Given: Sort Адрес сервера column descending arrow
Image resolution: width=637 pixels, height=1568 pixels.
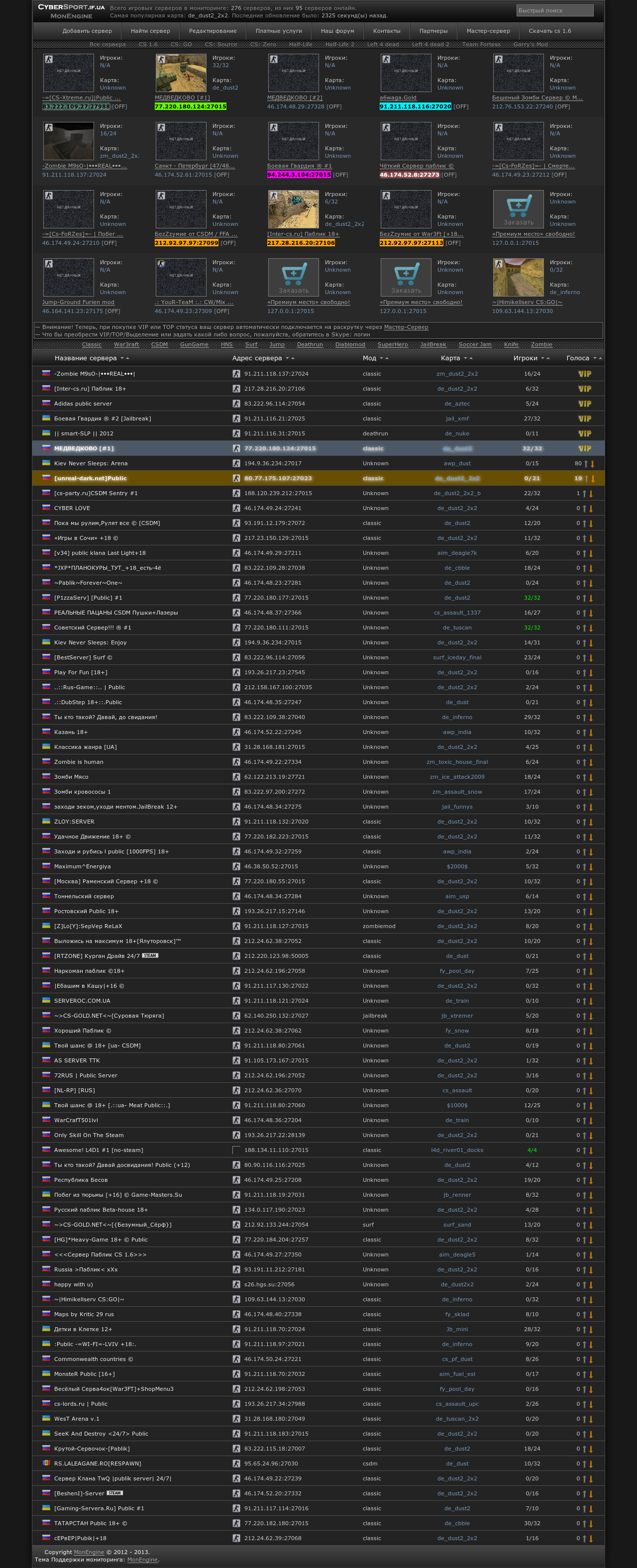Looking at the screenshot, I should point(288,358).
